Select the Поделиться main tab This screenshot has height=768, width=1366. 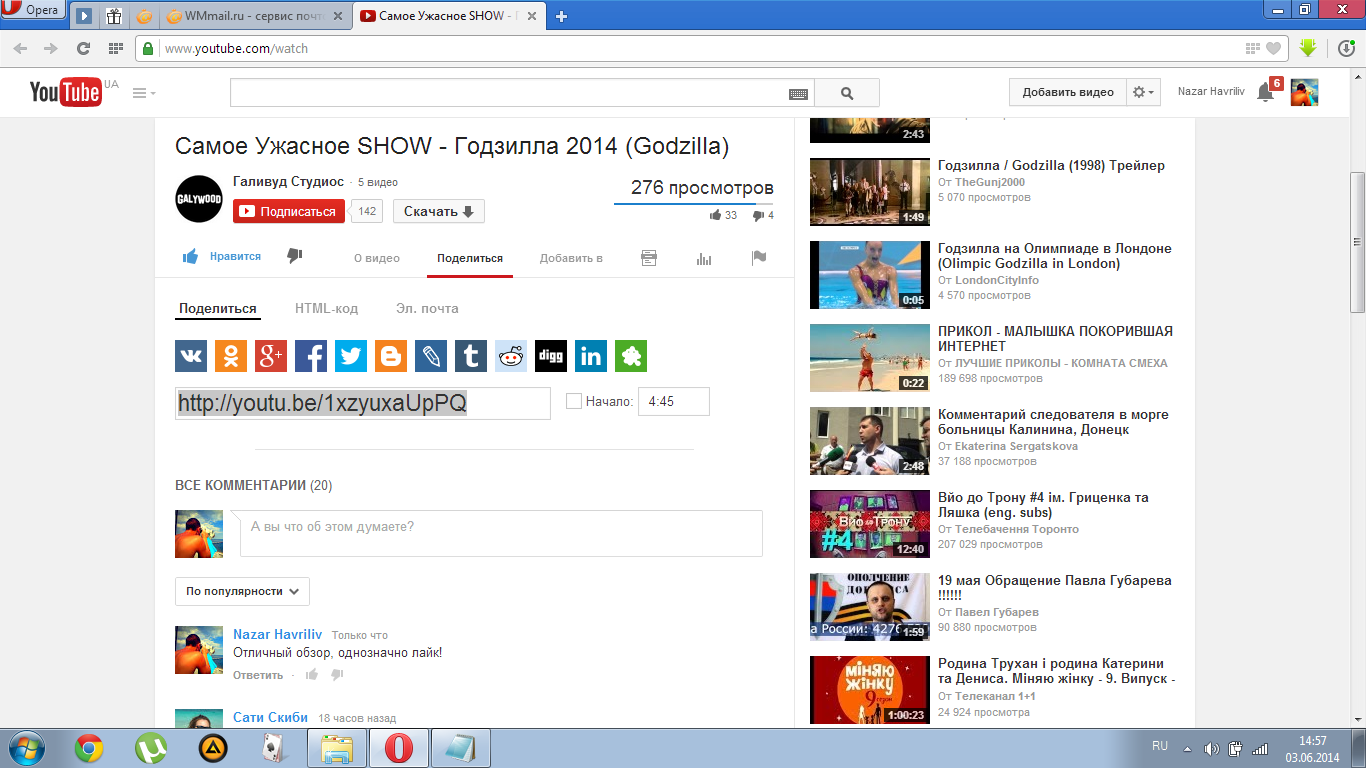click(x=470, y=258)
